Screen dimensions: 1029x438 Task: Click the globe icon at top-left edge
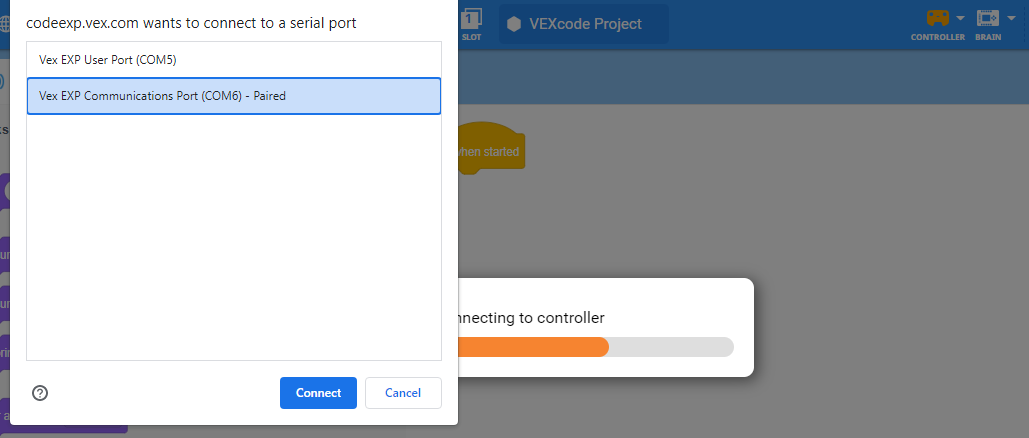pyautogui.click(x=3, y=24)
